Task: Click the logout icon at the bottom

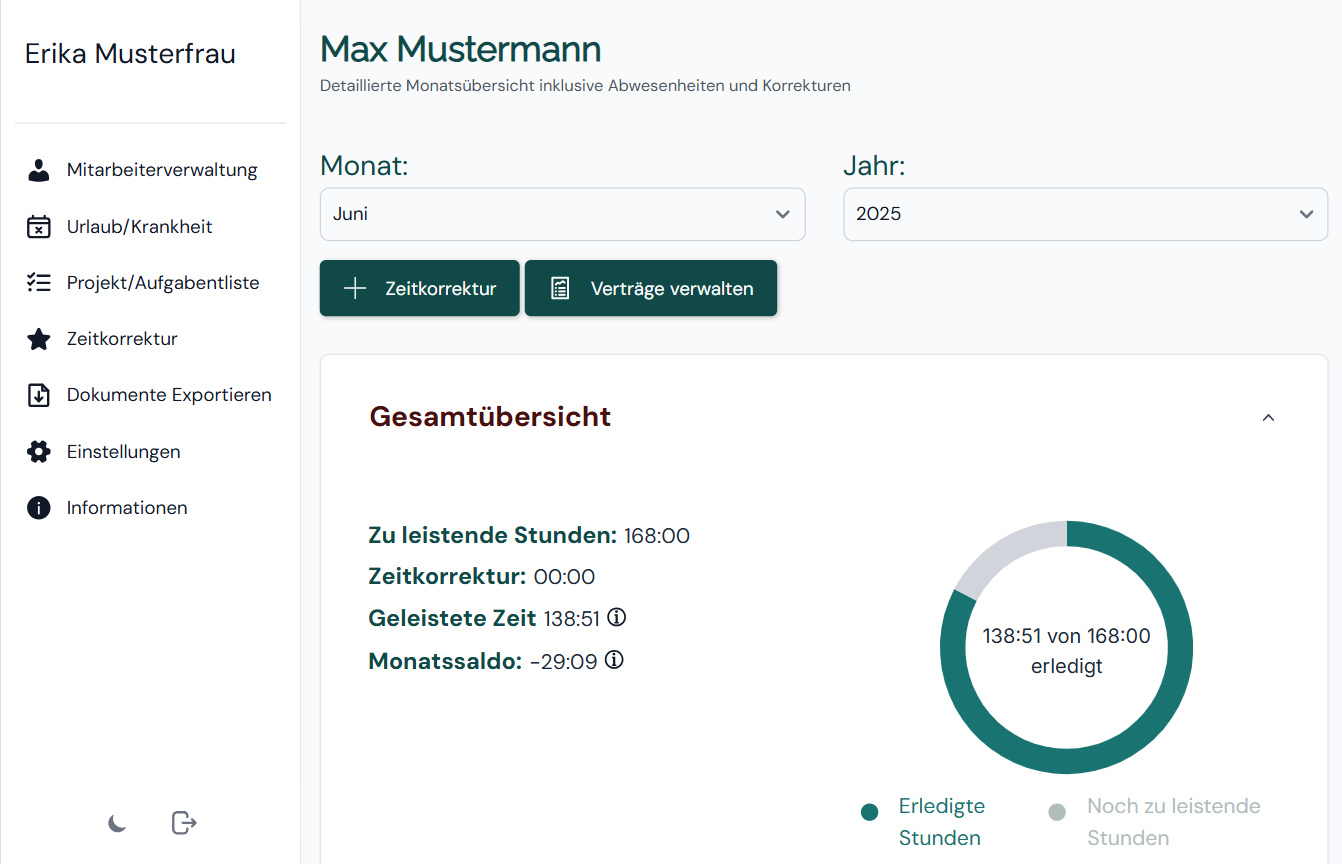Action: (183, 822)
